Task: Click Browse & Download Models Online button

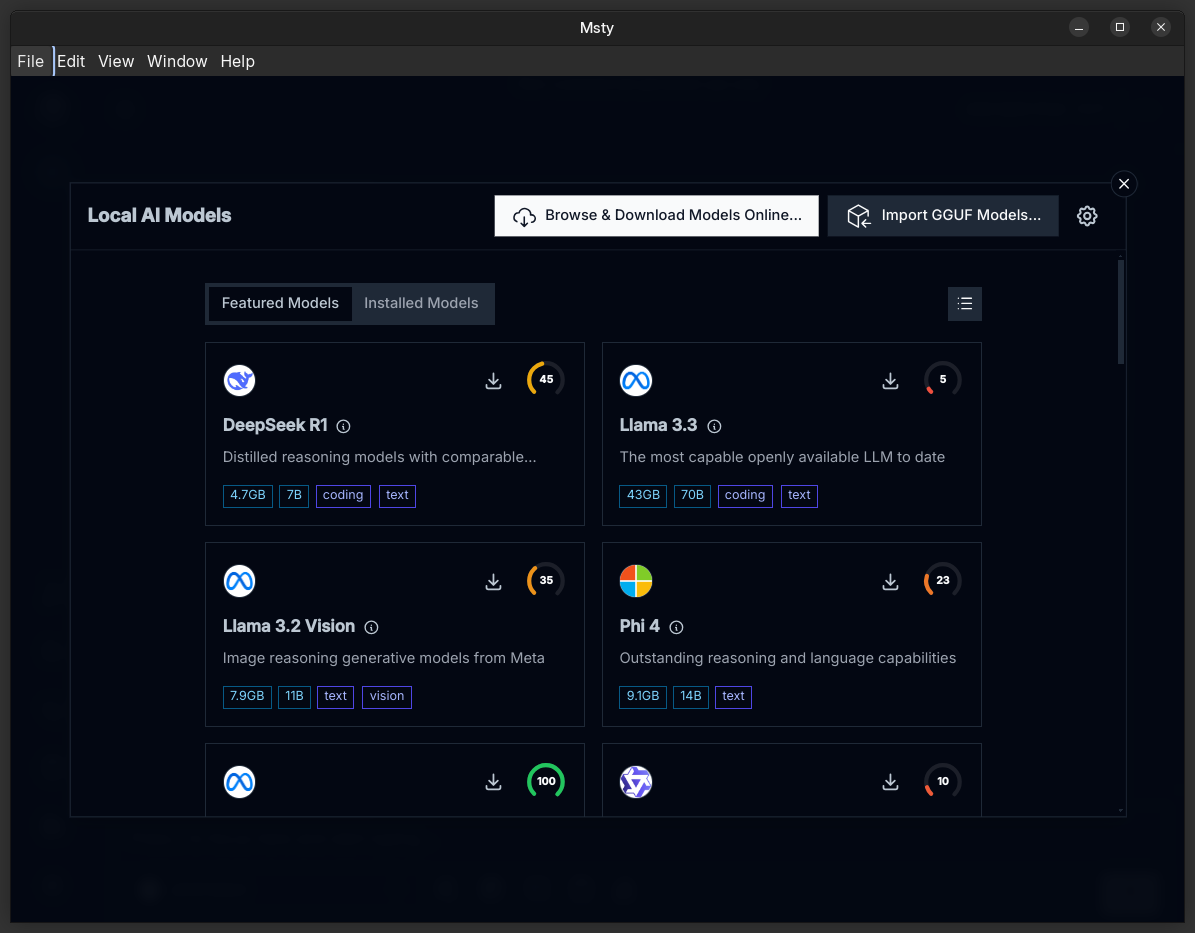Action: 656,216
